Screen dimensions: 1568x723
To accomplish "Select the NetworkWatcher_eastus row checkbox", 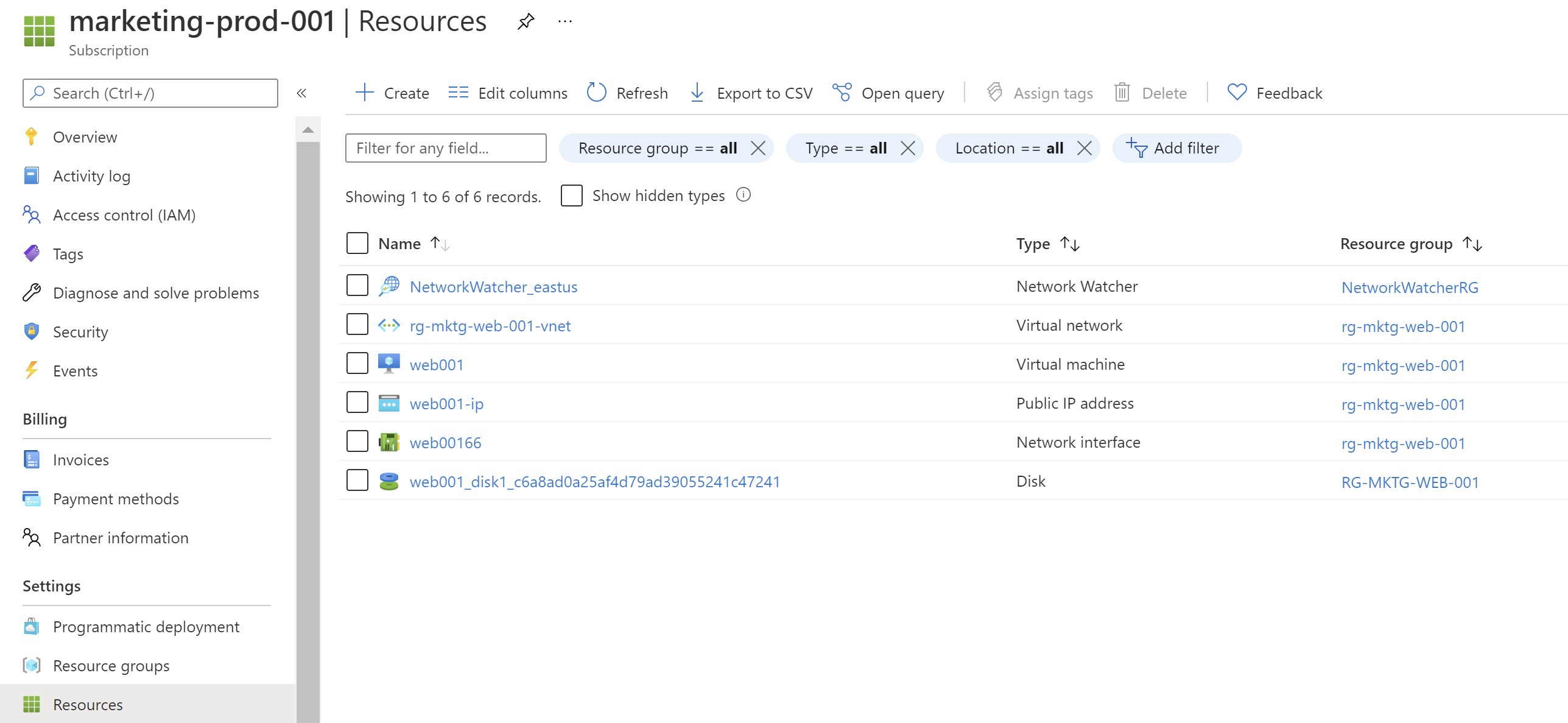I will (357, 285).
